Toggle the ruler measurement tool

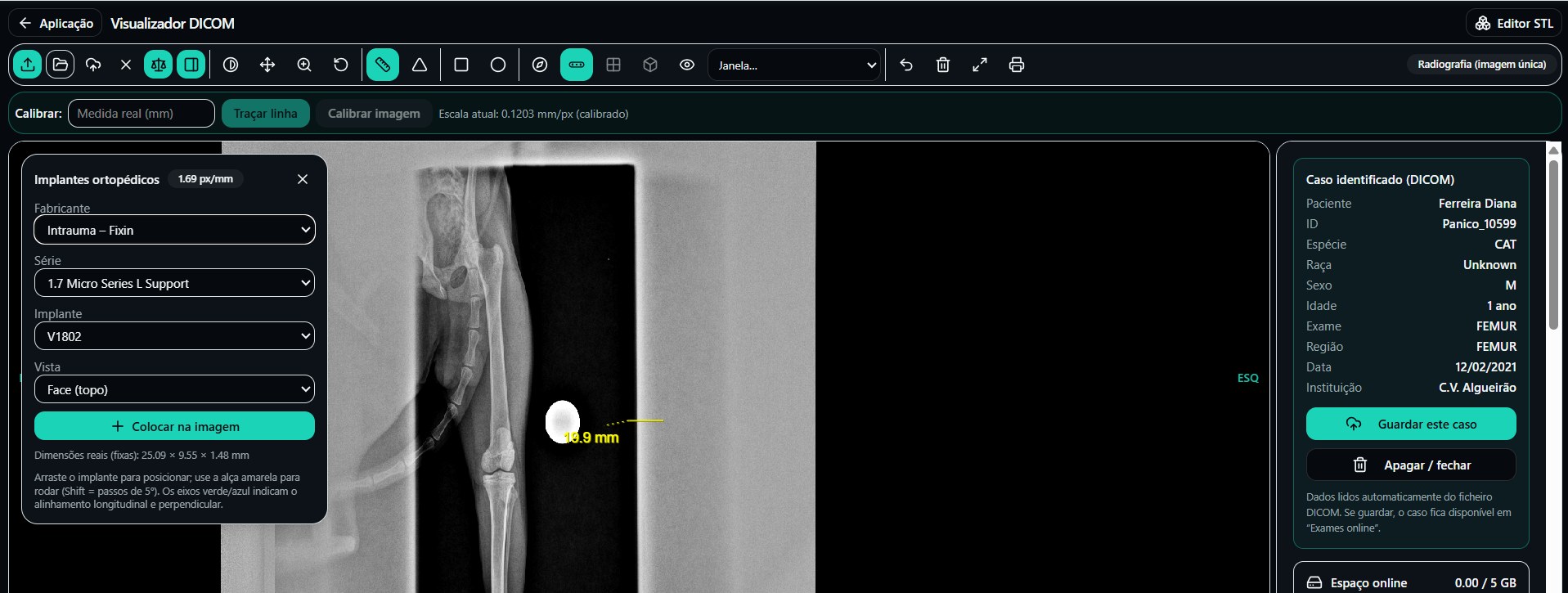[383, 65]
